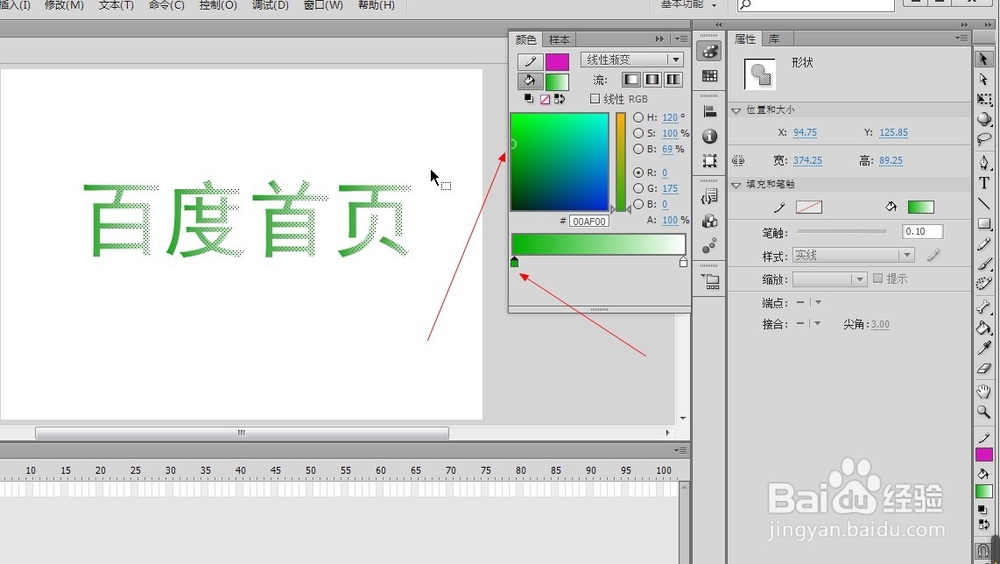Screen dimensions: 1000x564
Task: Select the blue B radio button with value 0
Action: click(x=638, y=204)
